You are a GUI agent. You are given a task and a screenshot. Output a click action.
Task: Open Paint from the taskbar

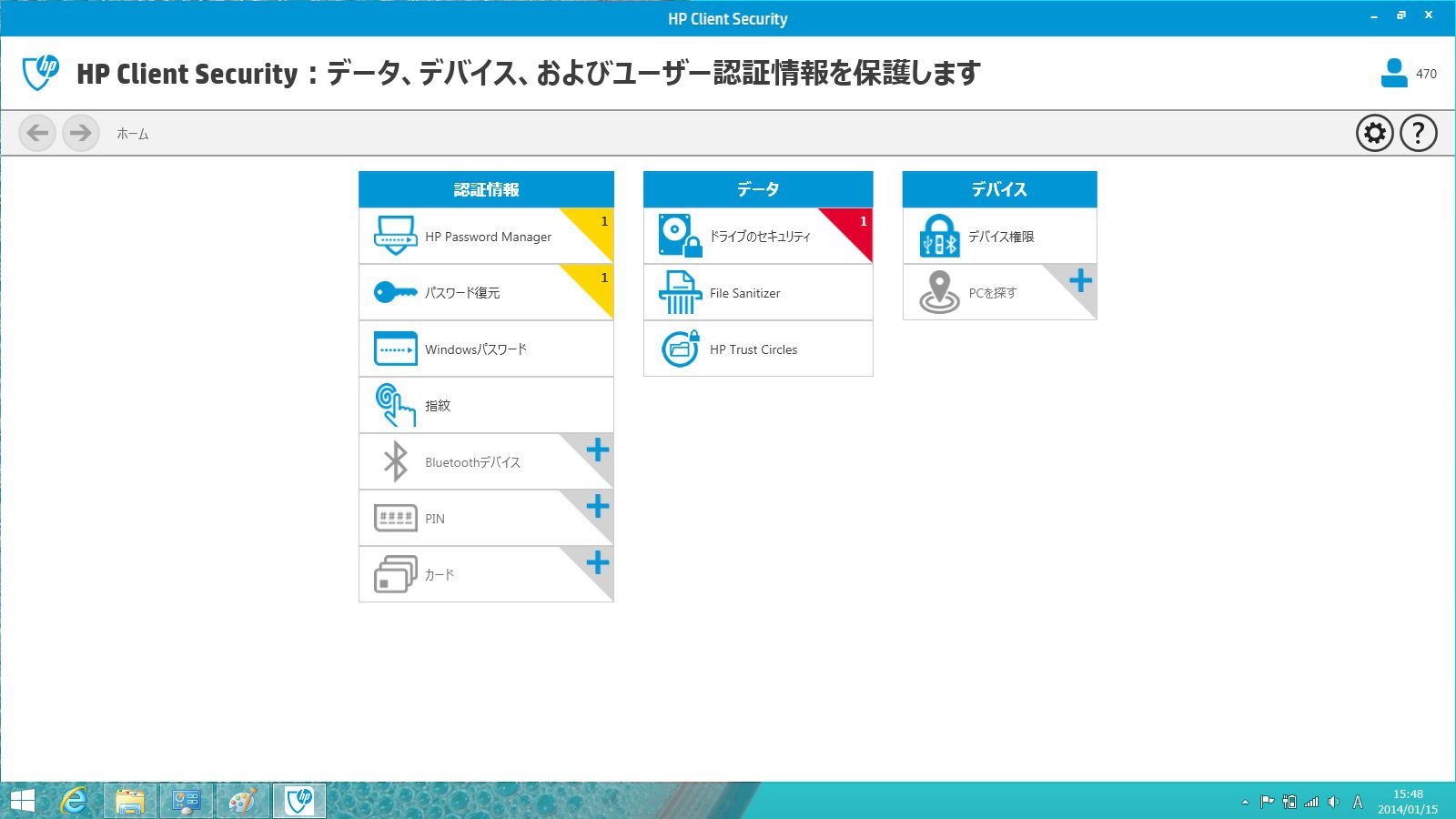pyautogui.click(x=242, y=801)
